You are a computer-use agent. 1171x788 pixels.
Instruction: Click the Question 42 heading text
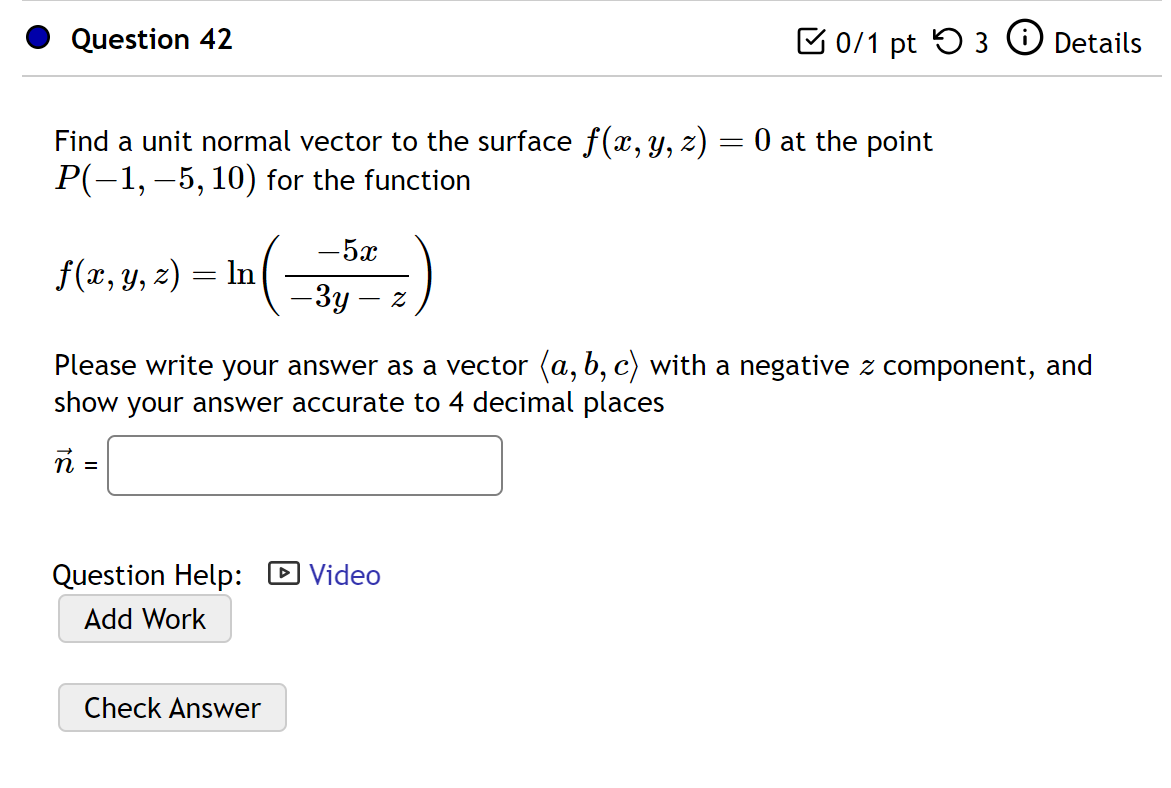(149, 39)
